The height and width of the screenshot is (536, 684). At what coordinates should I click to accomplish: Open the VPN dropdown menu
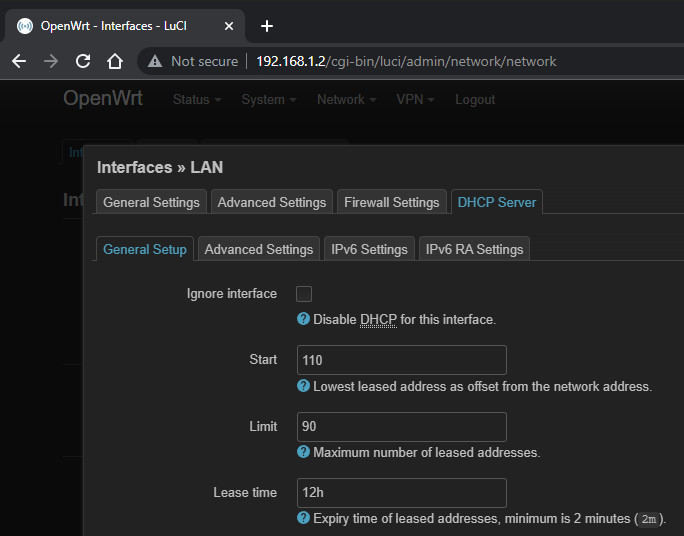click(415, 100)
